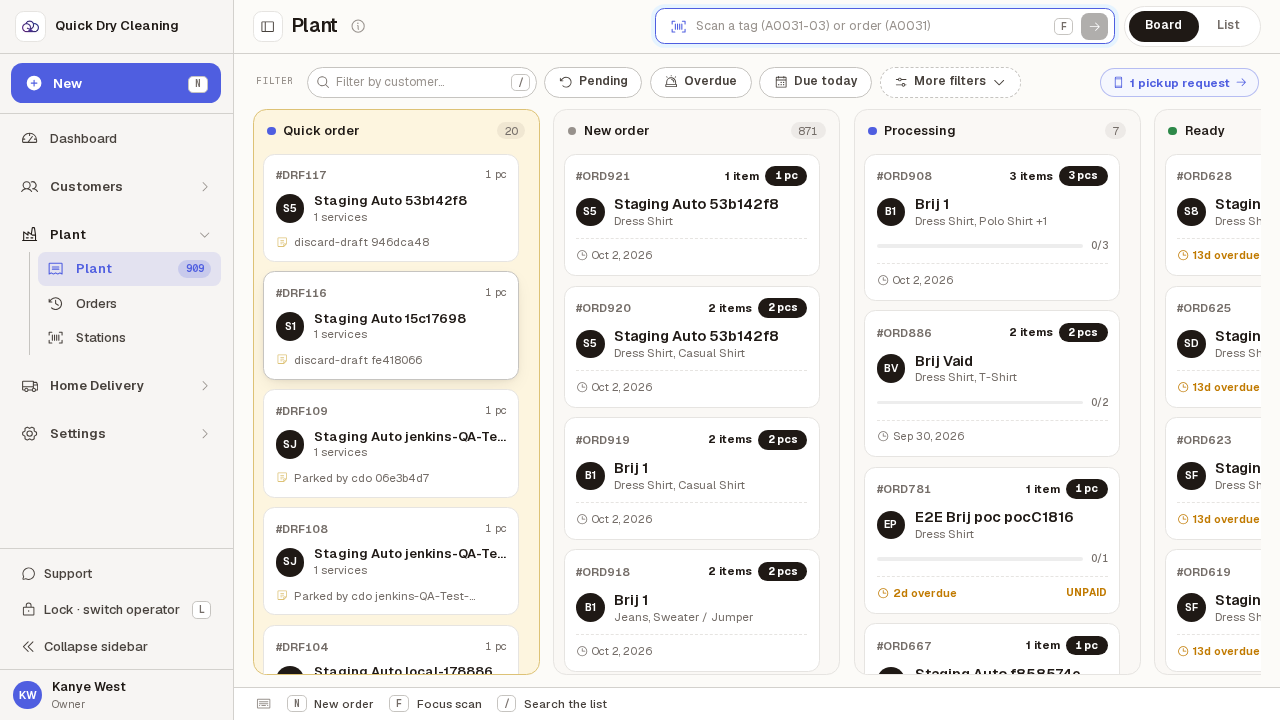The height and width of the screenshot is (720, 1280).
Task: Expand the Settings section
Action: 116,433
